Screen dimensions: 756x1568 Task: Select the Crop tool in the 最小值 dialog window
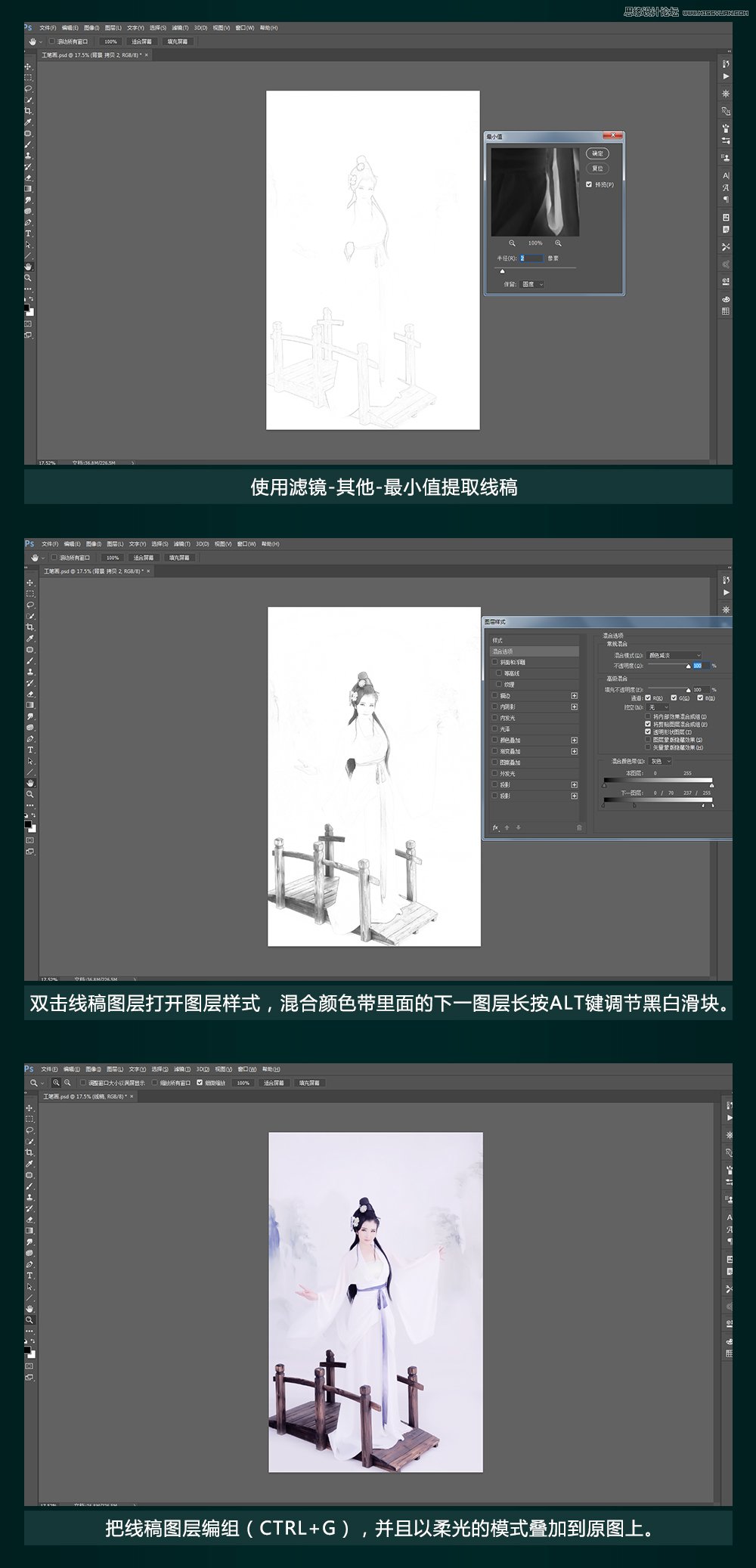(29, 111)
